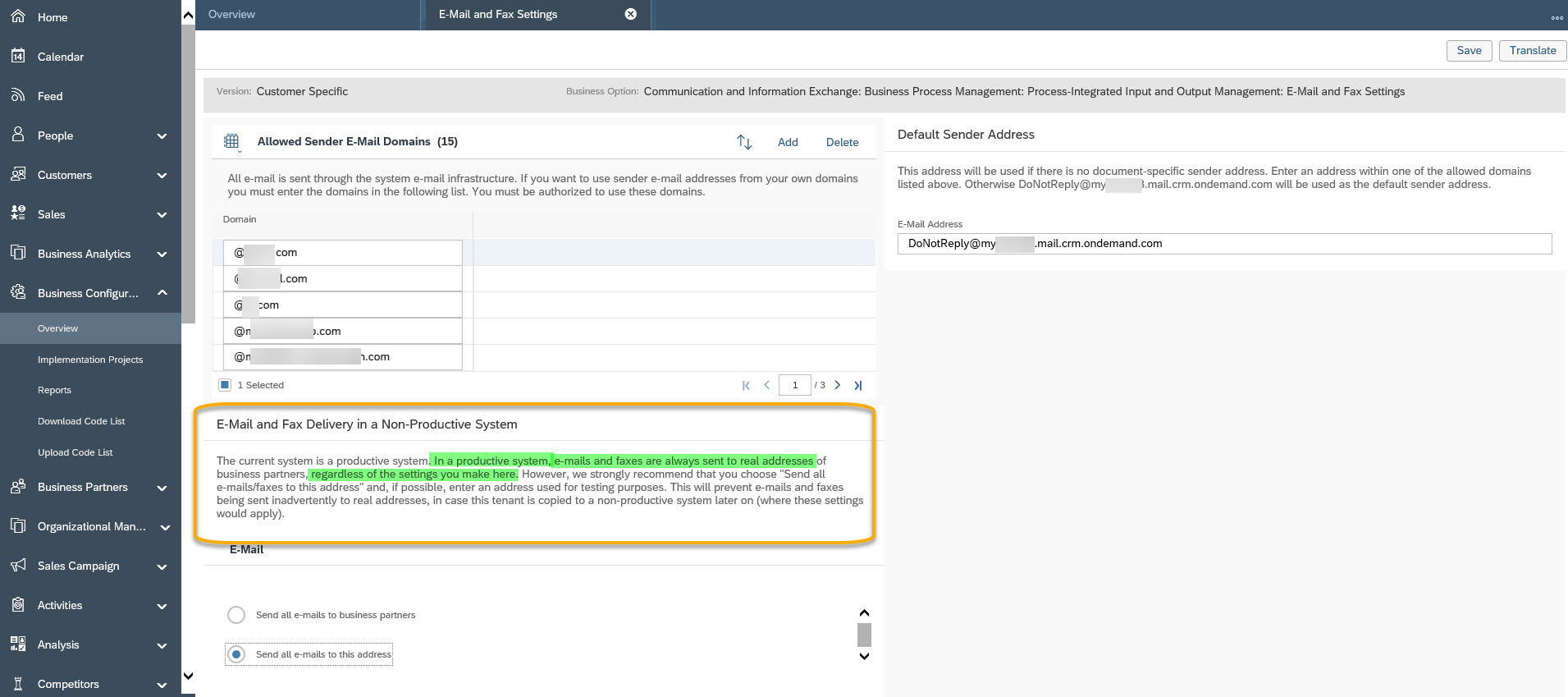
Task: Expand the Organizational Management chevron
Action: point(165,527)
